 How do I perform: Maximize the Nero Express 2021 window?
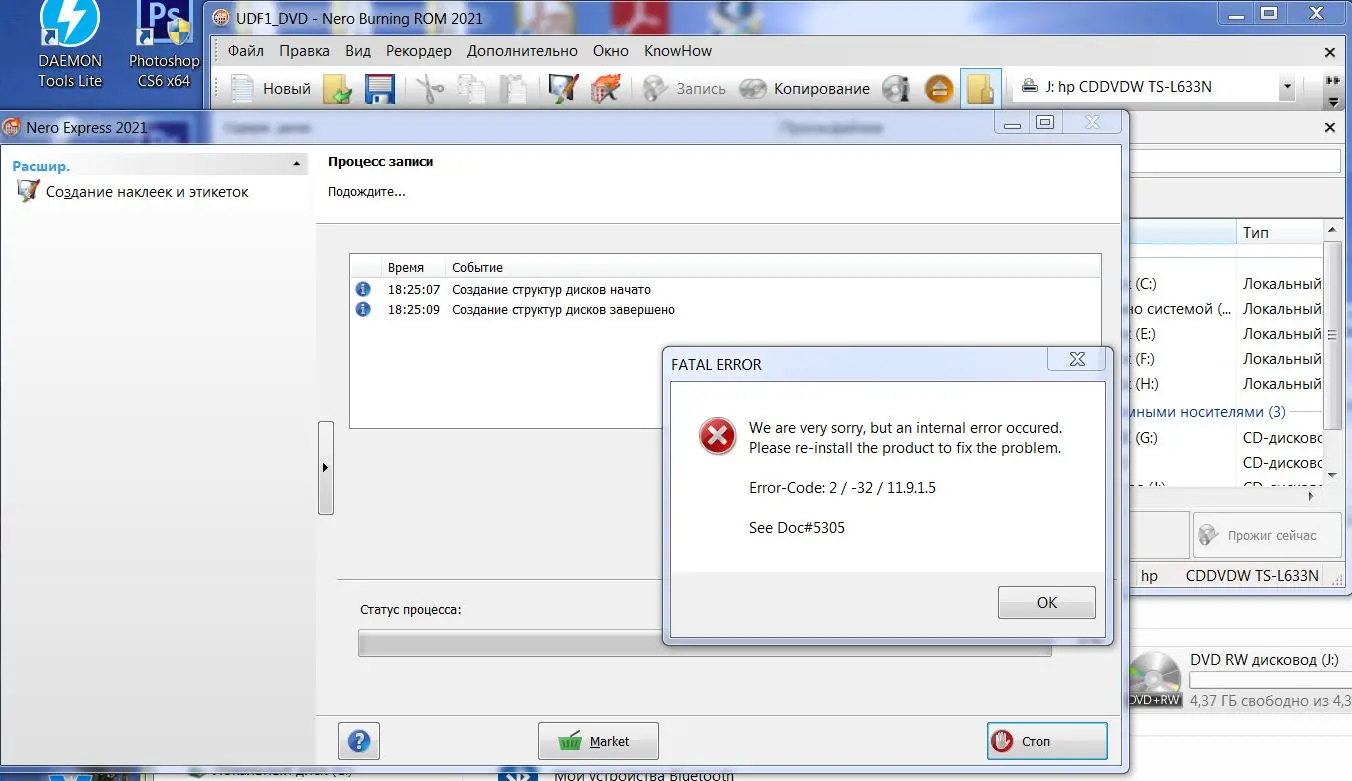coord(1045,123)
